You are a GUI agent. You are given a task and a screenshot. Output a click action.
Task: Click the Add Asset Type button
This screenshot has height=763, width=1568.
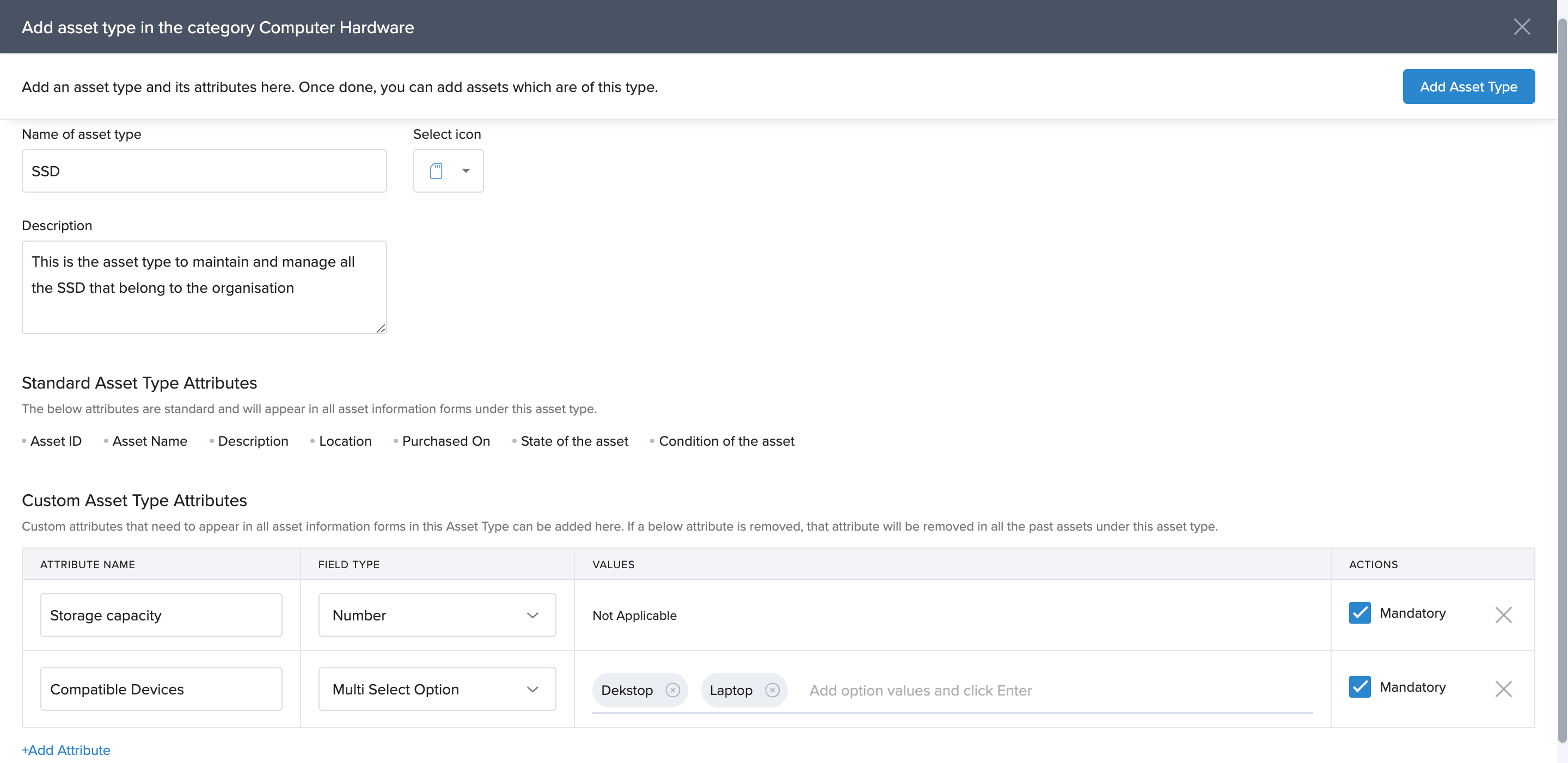(x=1468, y=87)
